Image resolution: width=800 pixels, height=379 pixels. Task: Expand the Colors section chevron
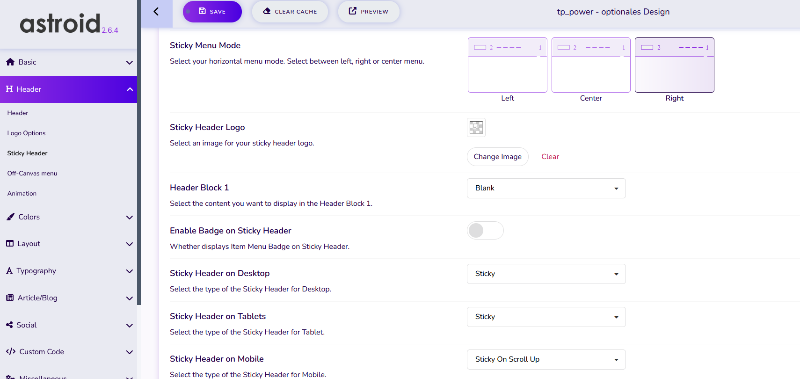click(130, 217)
